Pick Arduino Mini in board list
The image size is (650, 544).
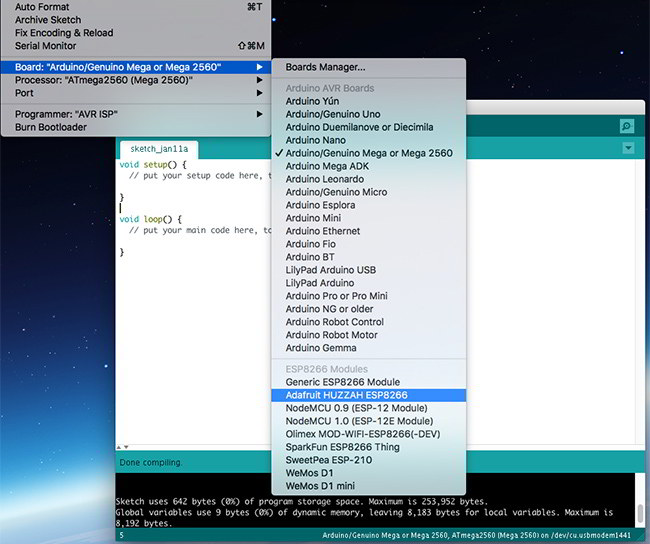(369, 218)
